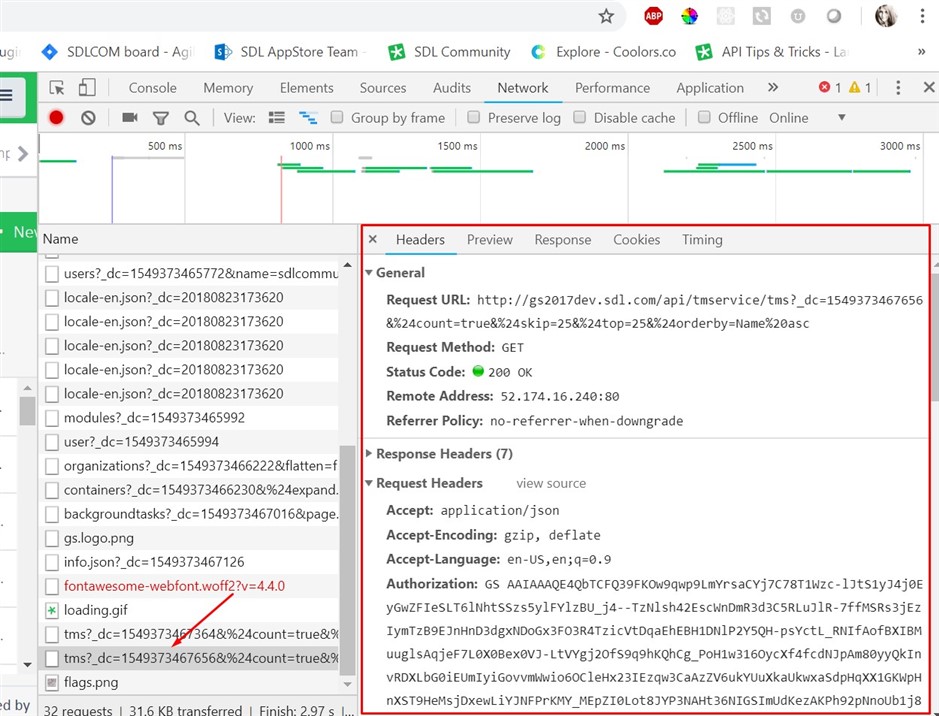This screenshot has width=939, height=716.
Task: Select the organizations request row
Action: [x=191, y=466]
